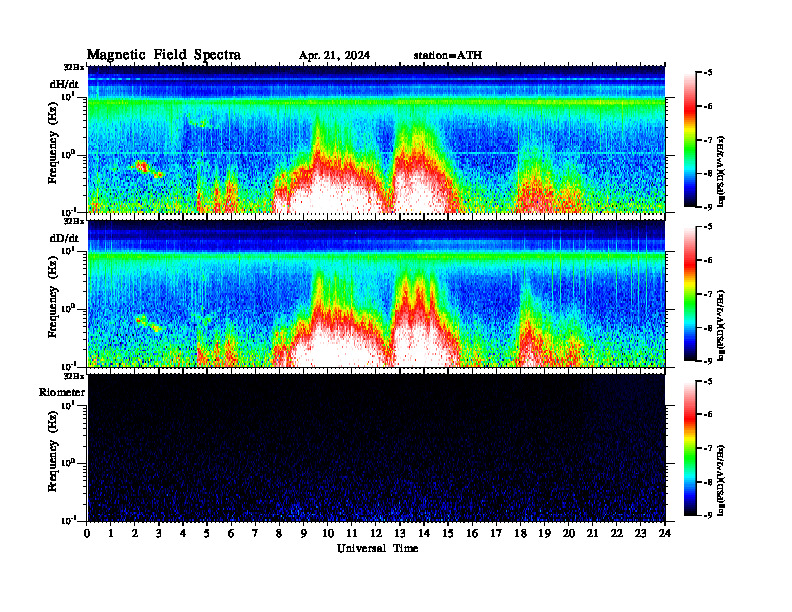This screenshot has height=612, width=792.
Task: Click the "-8" value on dD/dt color scale
Action: pos(708,328)
